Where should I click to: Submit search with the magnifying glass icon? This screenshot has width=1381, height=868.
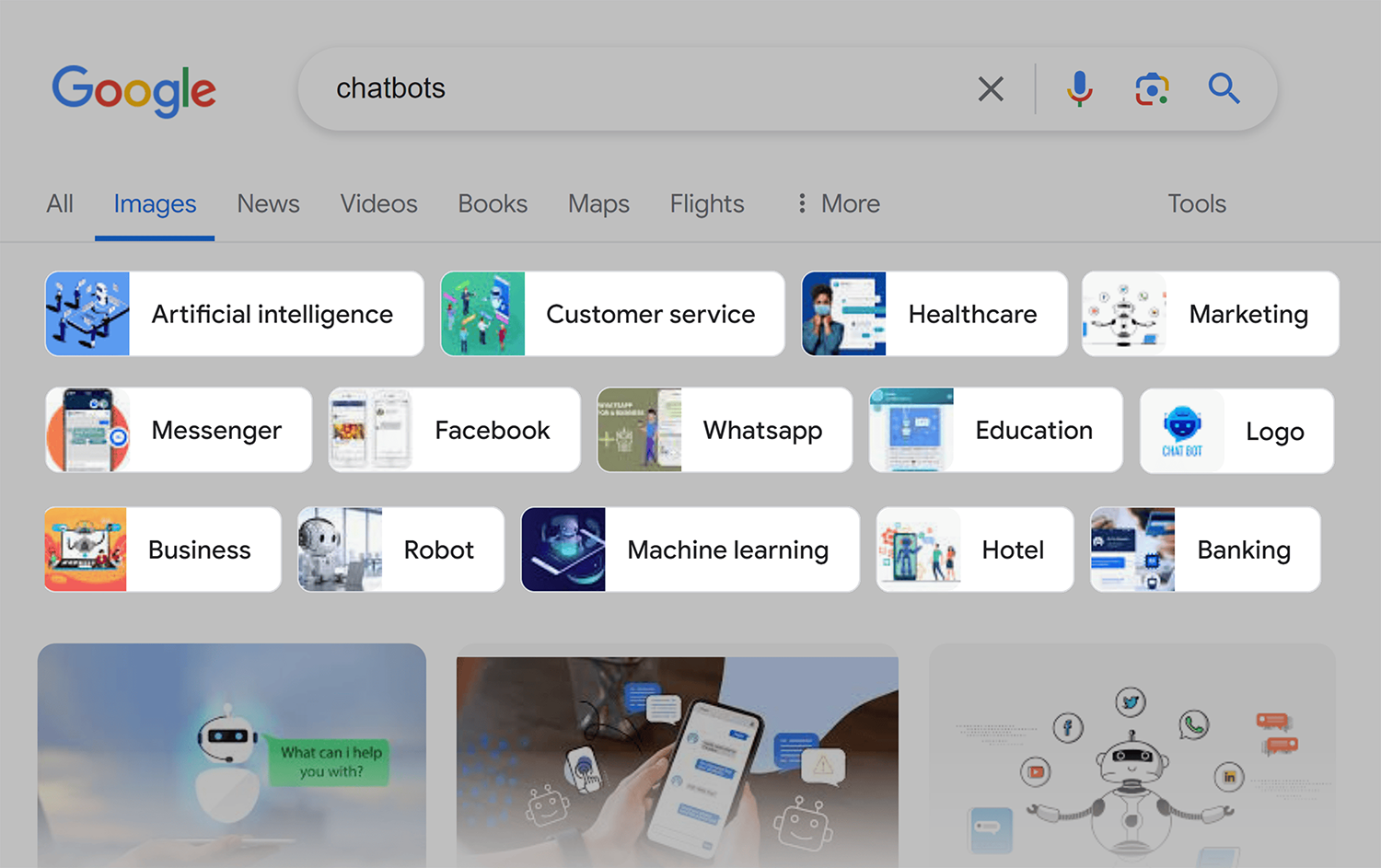tap(1224, 88)
